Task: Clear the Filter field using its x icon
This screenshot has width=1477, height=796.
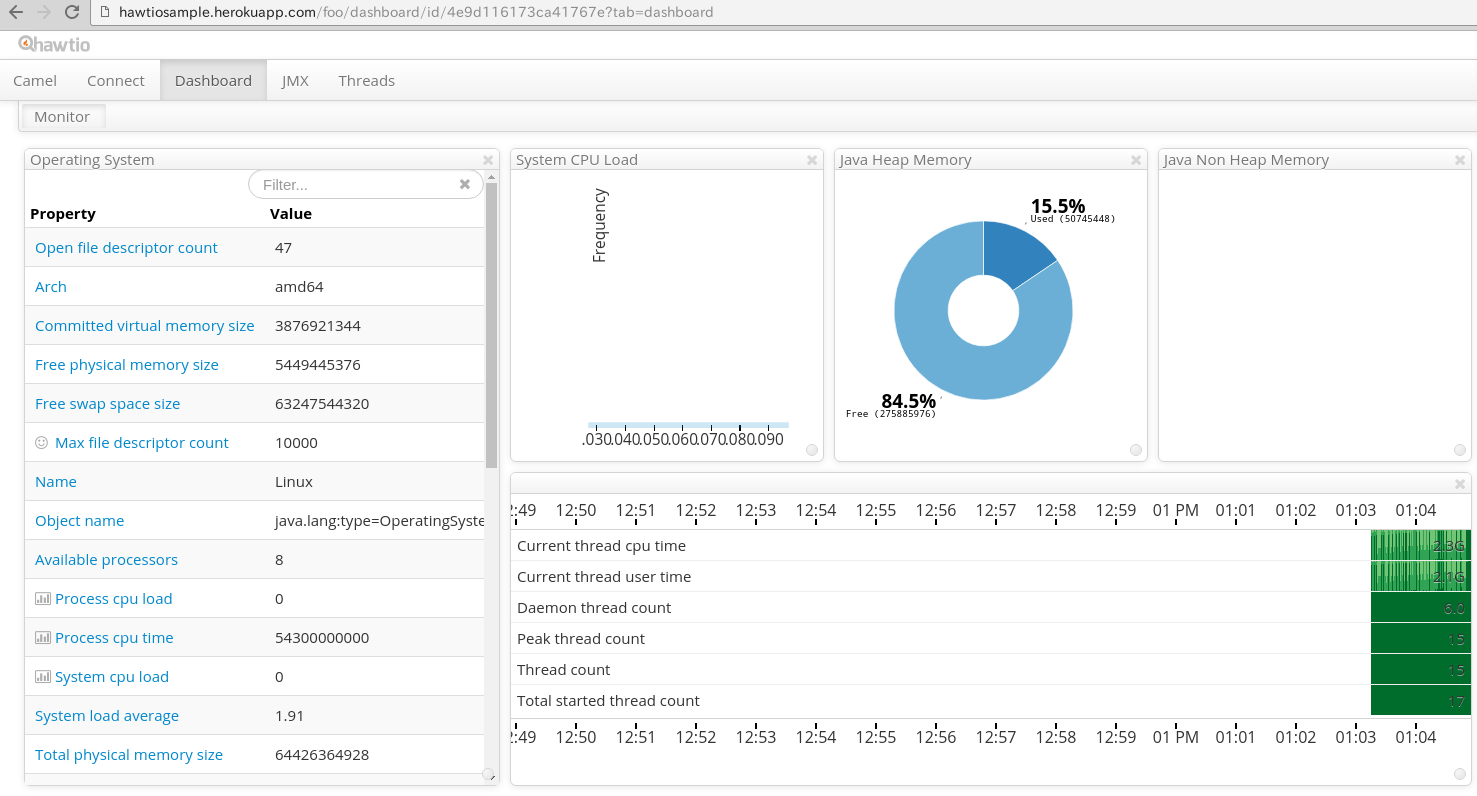Action: tap(464, 184)
